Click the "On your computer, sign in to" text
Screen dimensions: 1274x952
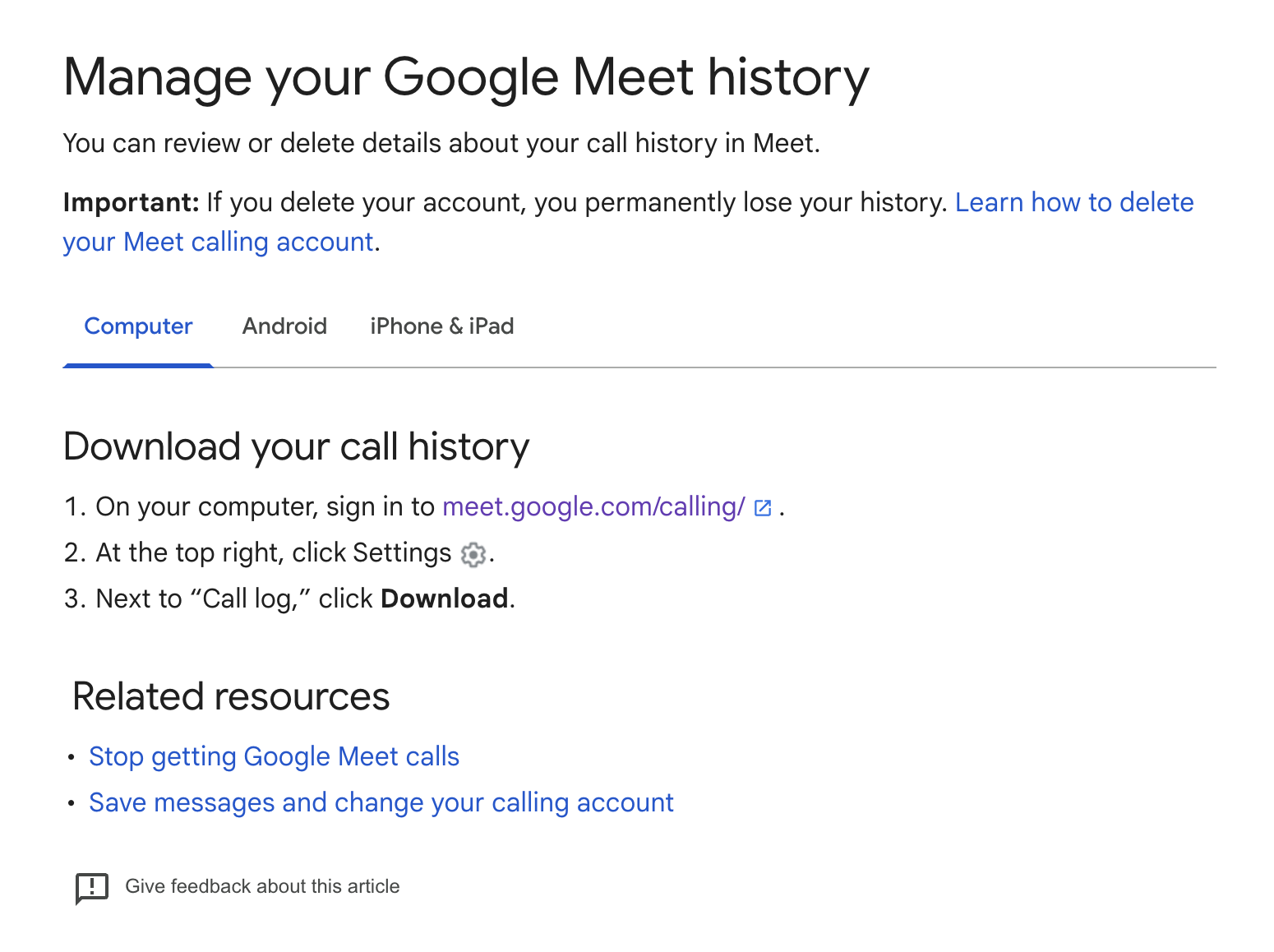click(265, 506)
